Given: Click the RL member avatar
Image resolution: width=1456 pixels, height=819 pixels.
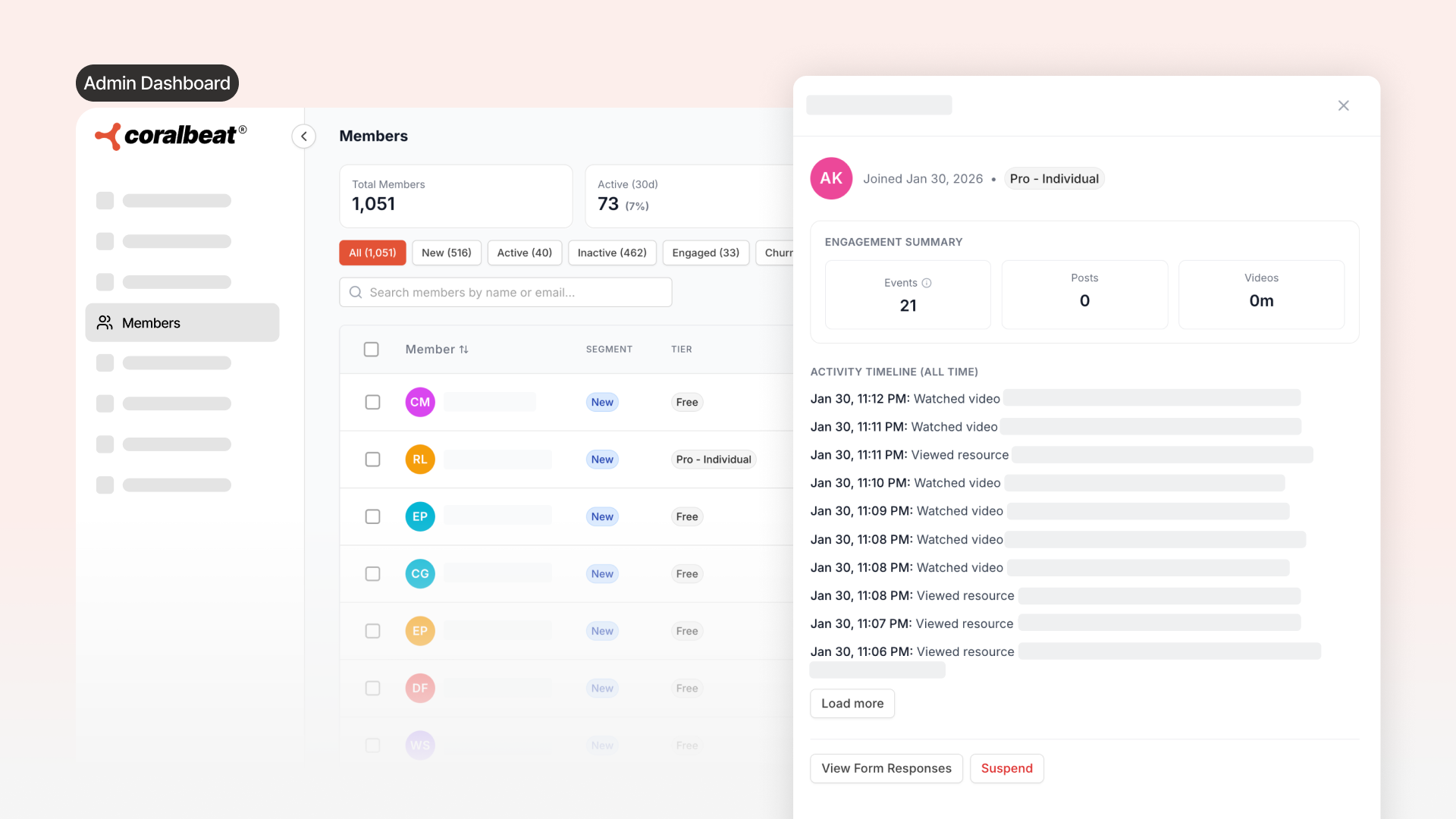Looking at the screenshot, I should pyautogui.click(x=420, y=459).
